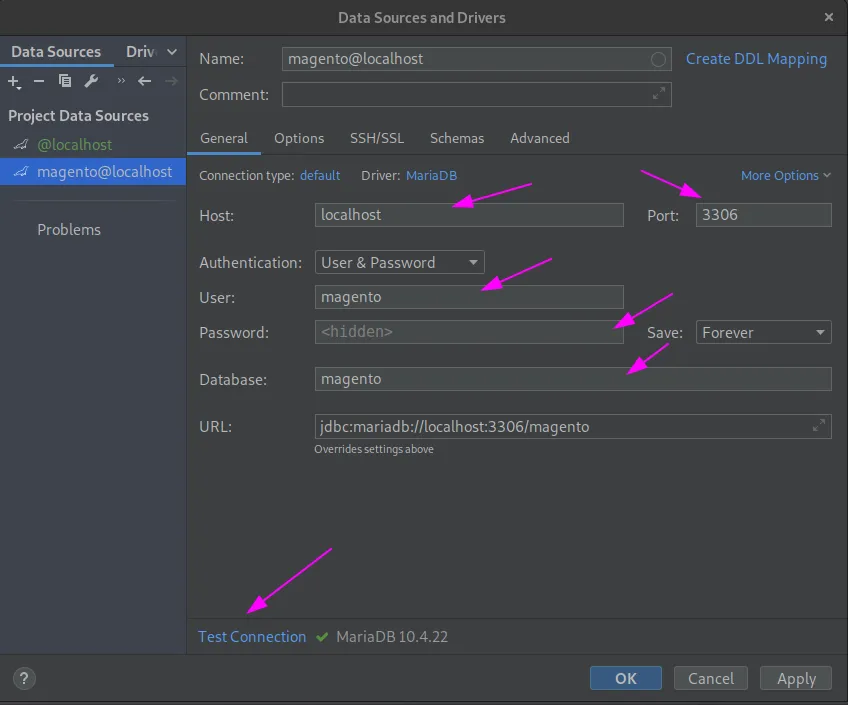Viewport: 848px width, 705px height.
Task: Remove the selected data source using the minus icon
Action: click(38, 81)
